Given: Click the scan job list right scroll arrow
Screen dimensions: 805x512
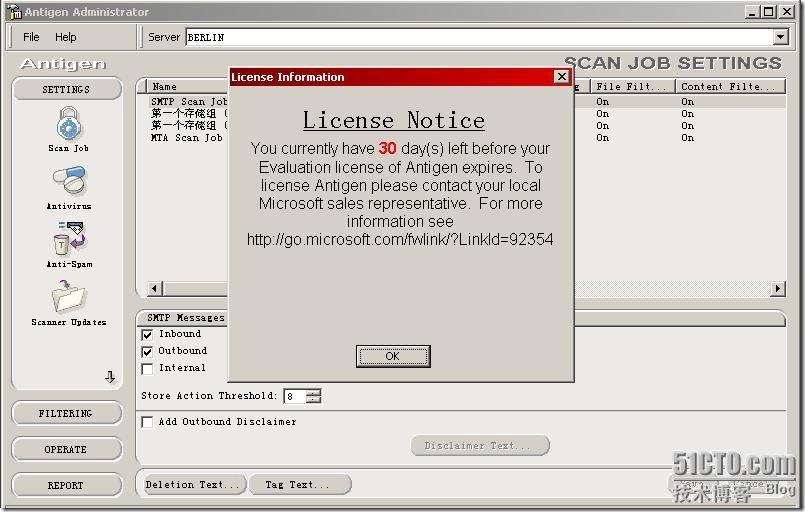Looking at the screenshot, I should (x=778, y=289).
